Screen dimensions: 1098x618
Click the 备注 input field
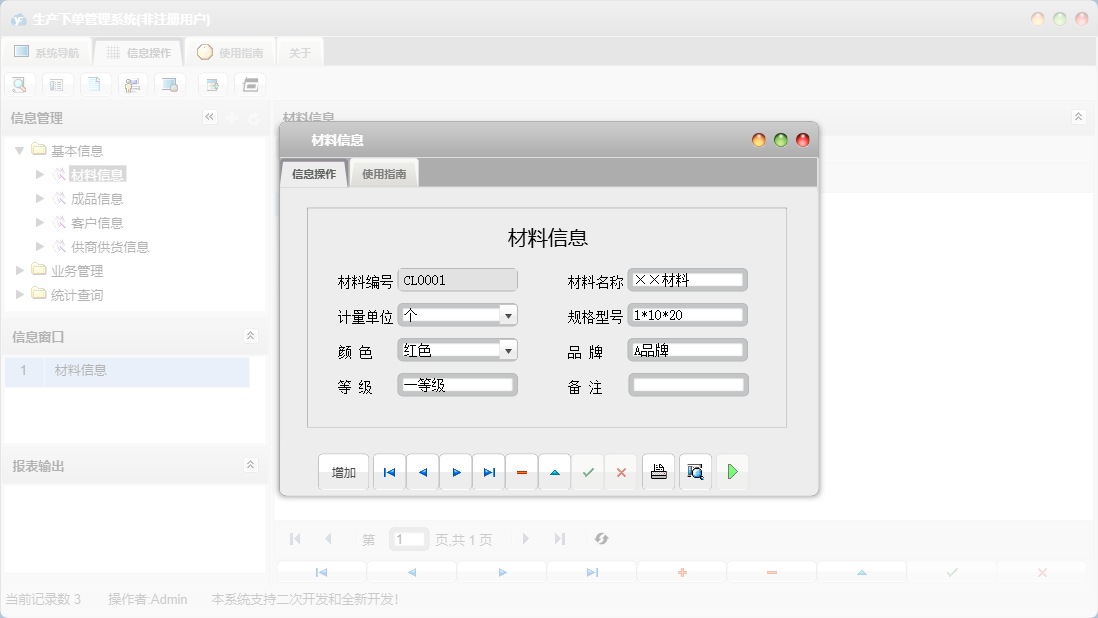(x=688, y=384)
